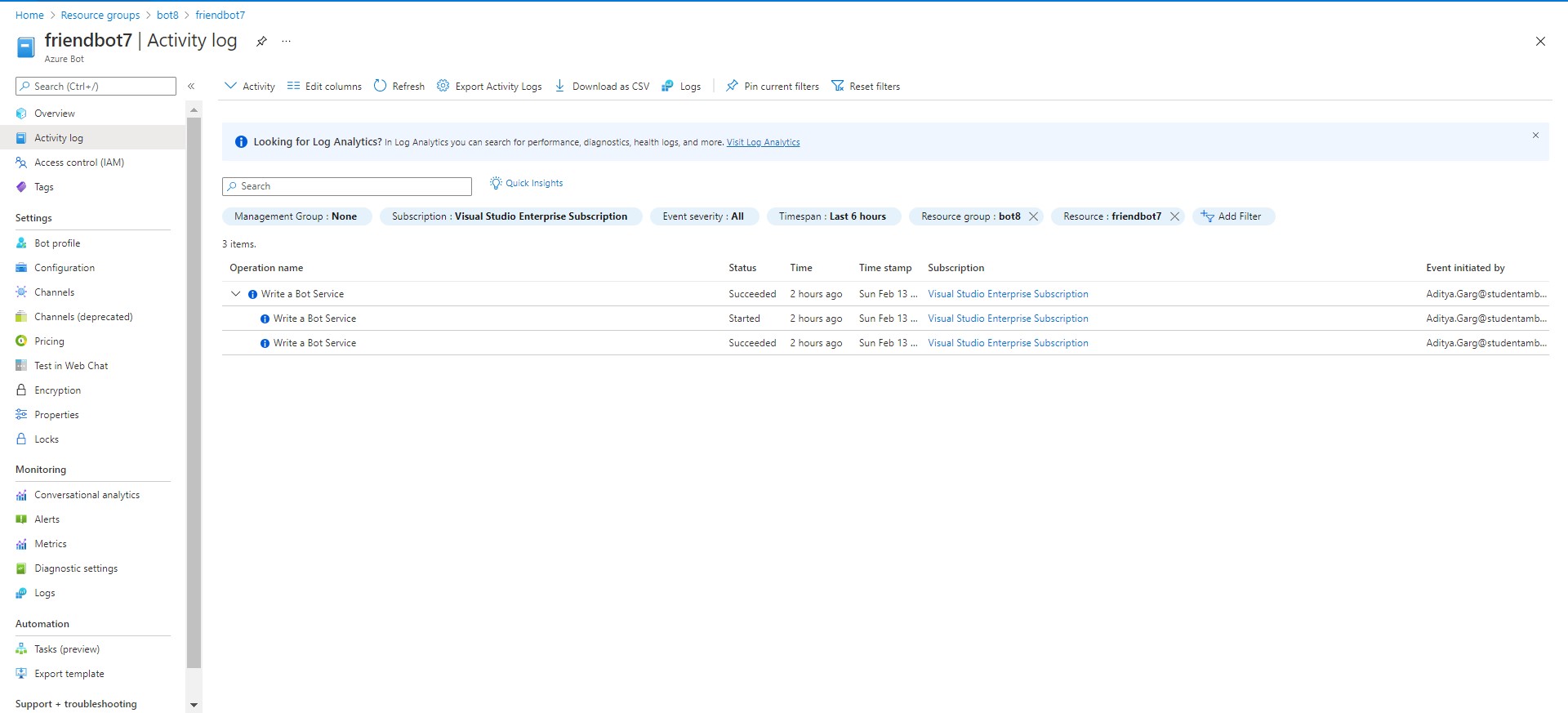Open Edit columns

tap(324, 86)
